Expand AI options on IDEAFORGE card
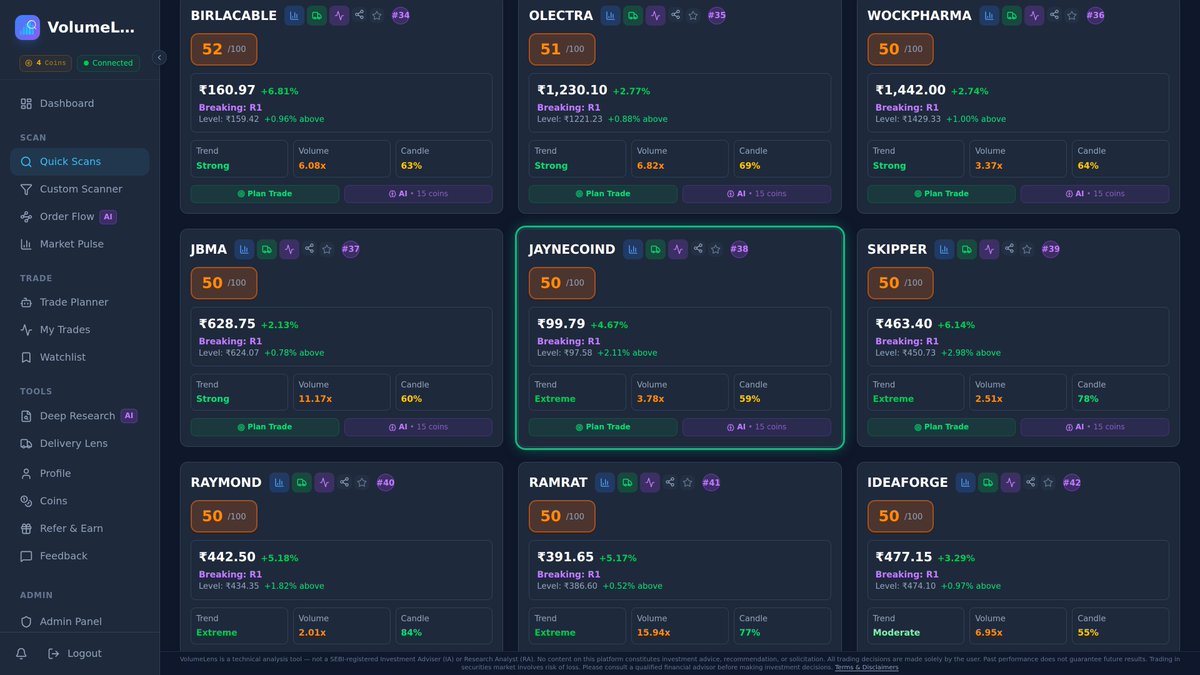This screenshot has width=1200, height=675. pos(1094,661)
